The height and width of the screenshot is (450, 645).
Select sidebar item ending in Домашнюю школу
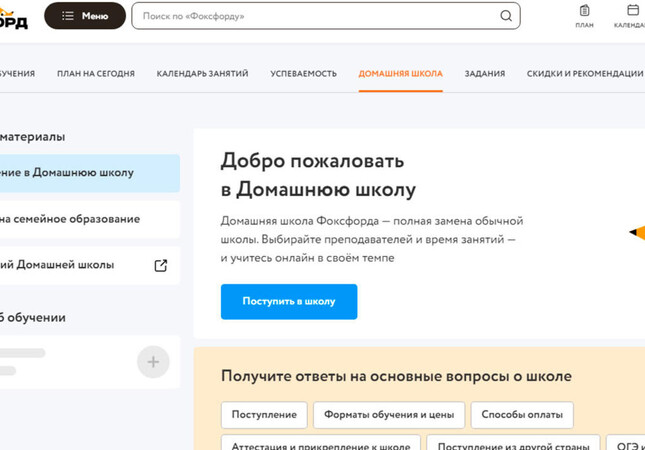click(90, 173)
